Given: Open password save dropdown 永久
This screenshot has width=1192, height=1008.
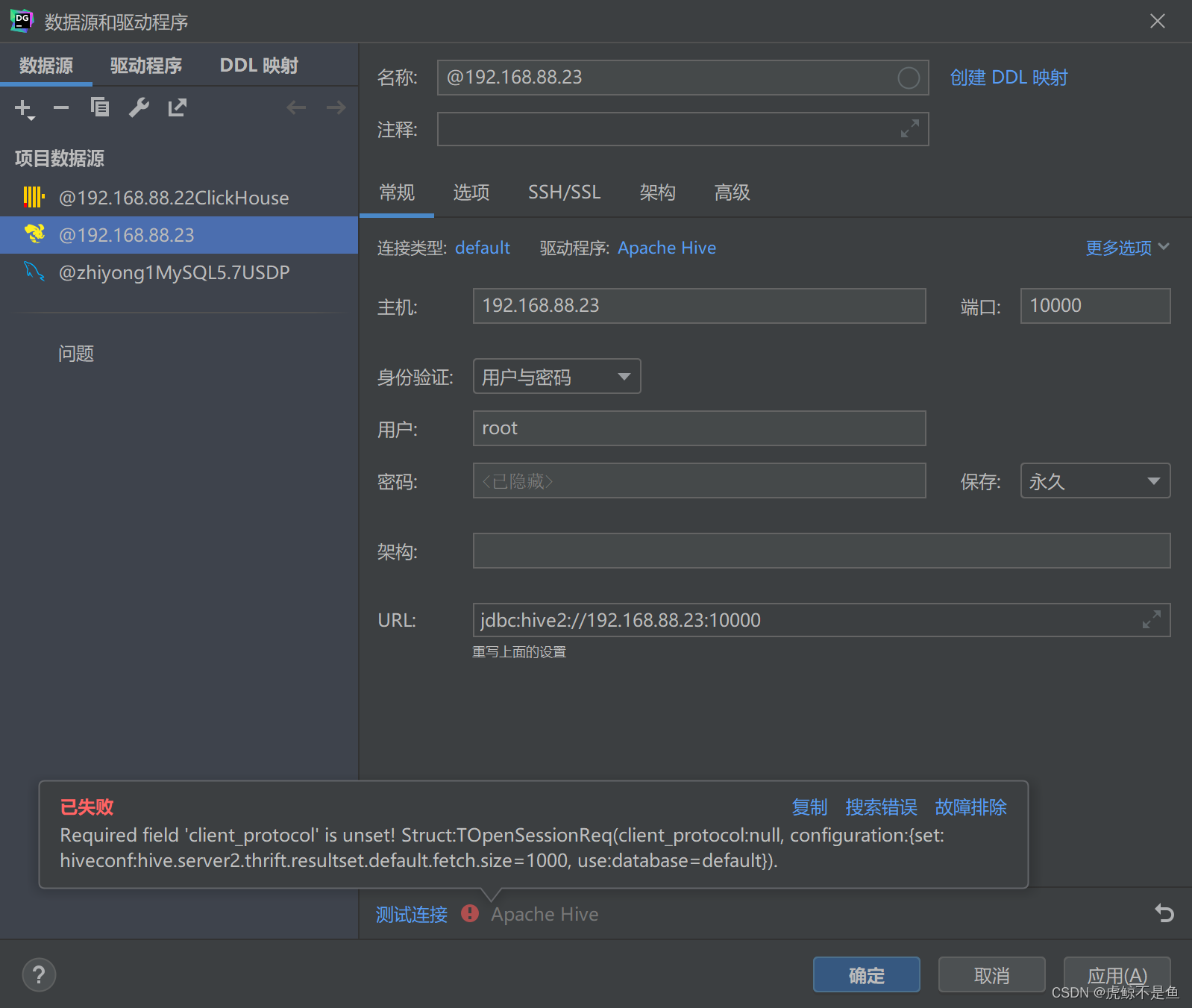Looking at the screenshot, I should coord(1095,480).
